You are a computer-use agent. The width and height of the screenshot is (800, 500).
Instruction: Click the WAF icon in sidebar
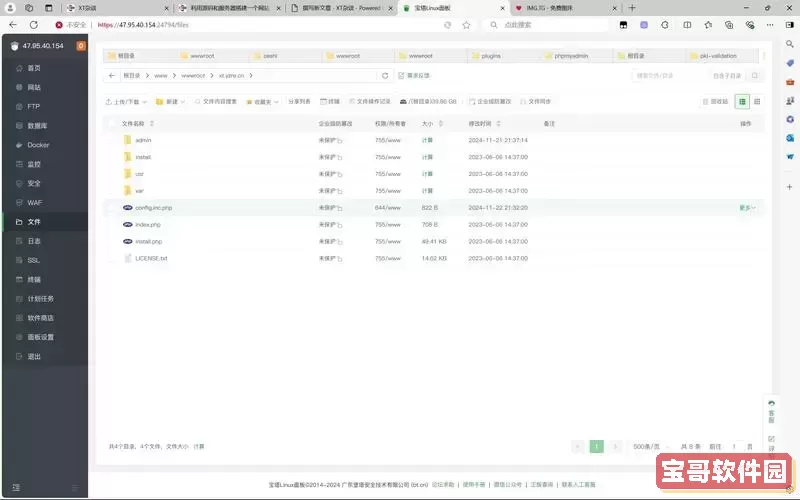(19, 203)
